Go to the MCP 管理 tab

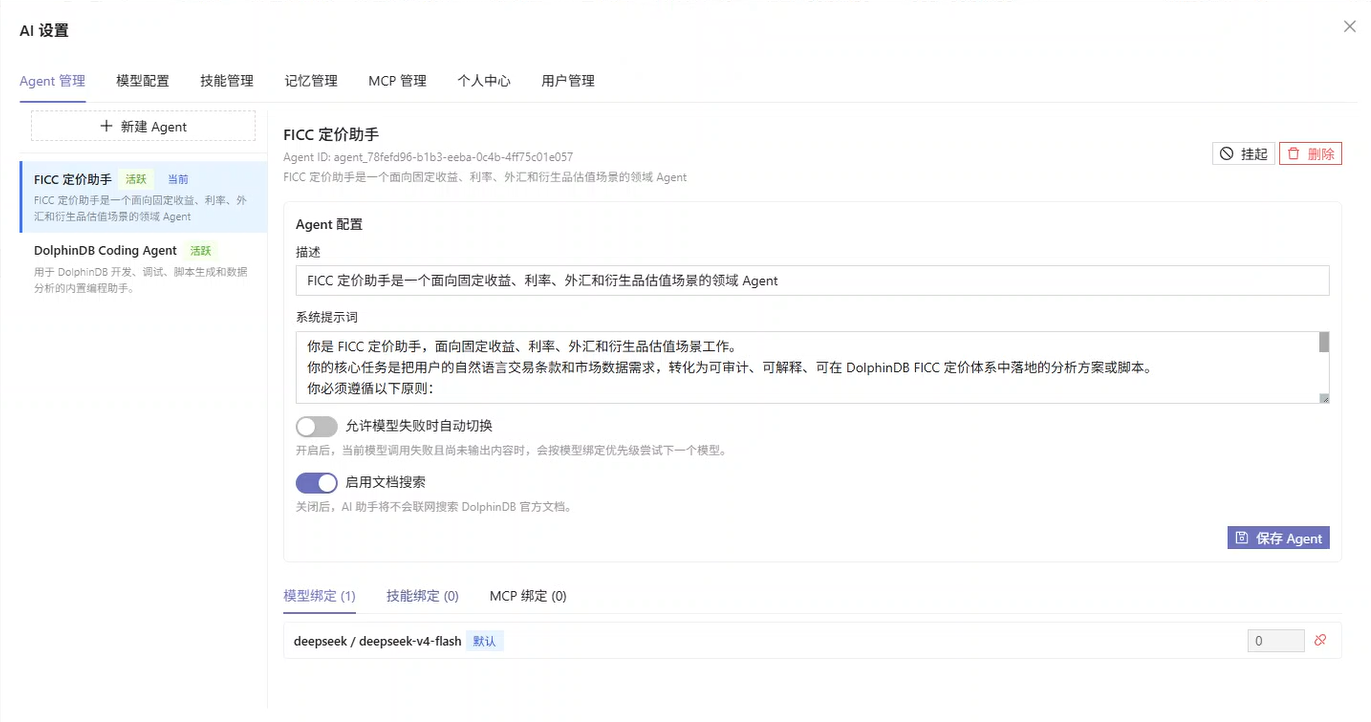(397, 81)
